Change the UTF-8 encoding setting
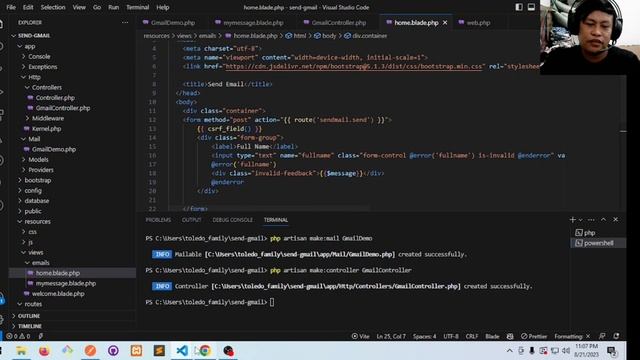 (x=451, y=336)
